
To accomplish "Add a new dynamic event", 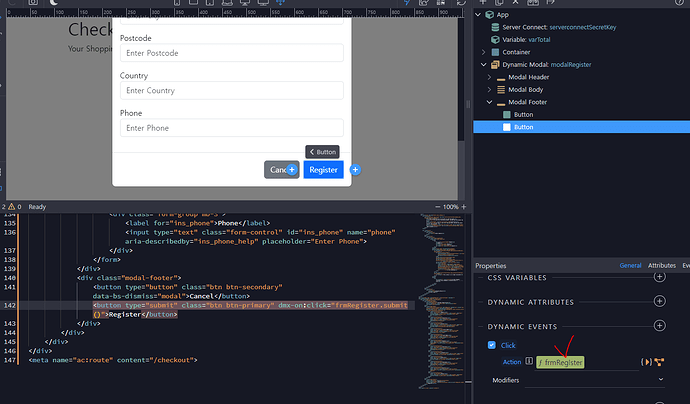I will [x=659, y=327].
